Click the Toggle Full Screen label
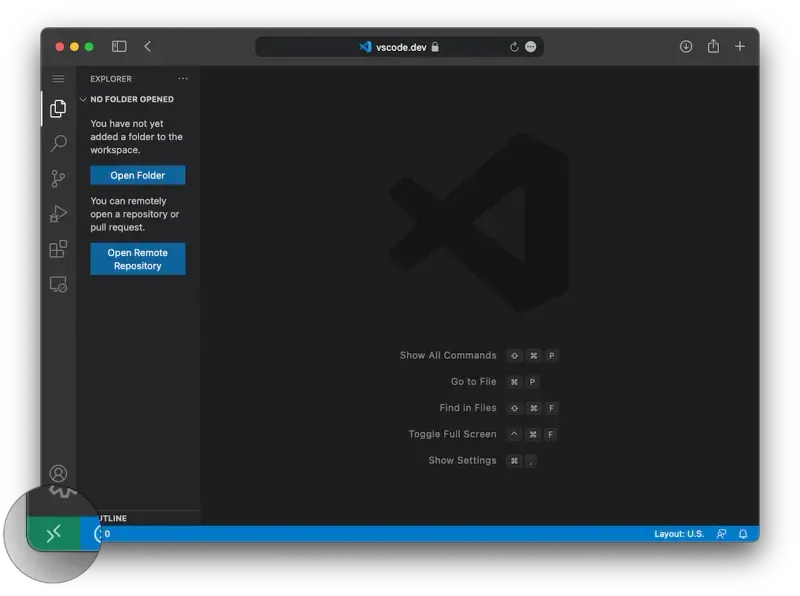The height and width of the screenshot is (596, 800). (x=453, y=434)
